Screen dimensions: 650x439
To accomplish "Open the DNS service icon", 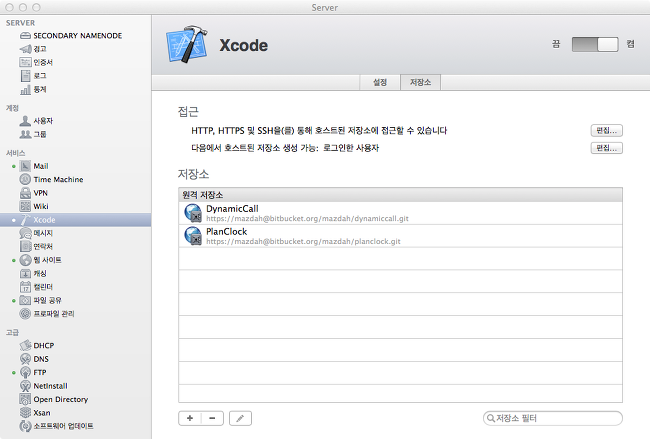I will [25, 359].
